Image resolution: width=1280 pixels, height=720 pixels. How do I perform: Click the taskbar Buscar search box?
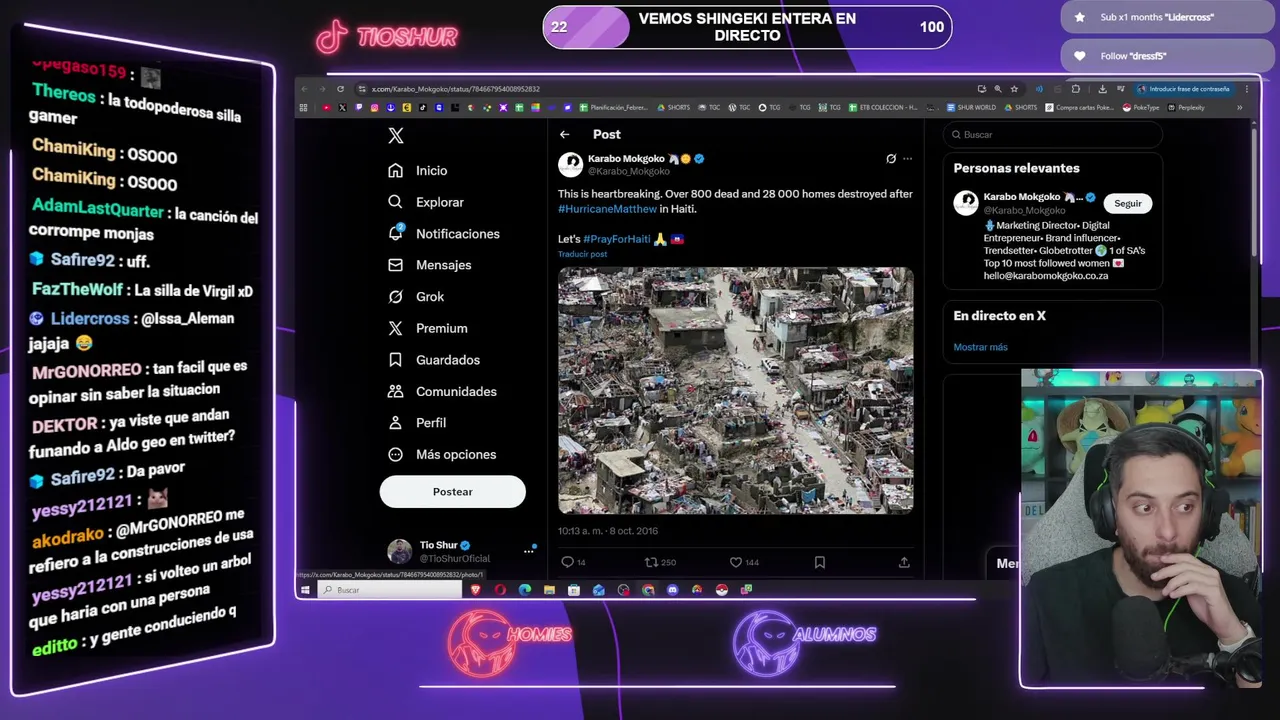[x=389, y=590]
